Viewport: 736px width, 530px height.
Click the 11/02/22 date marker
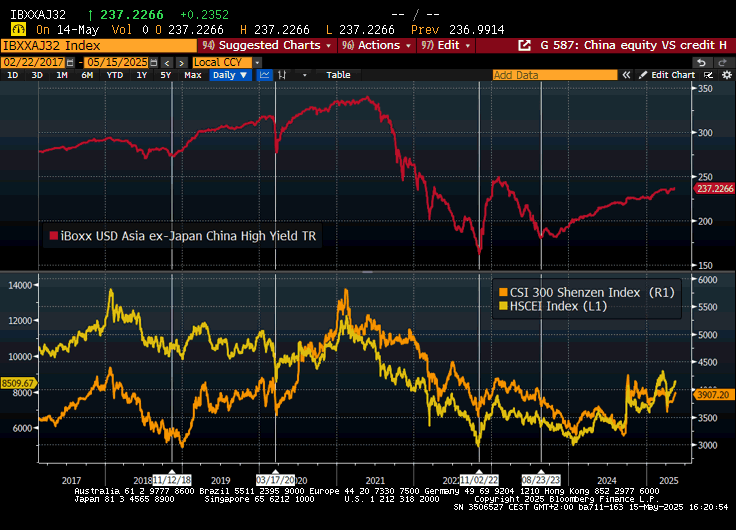[479, 480]
